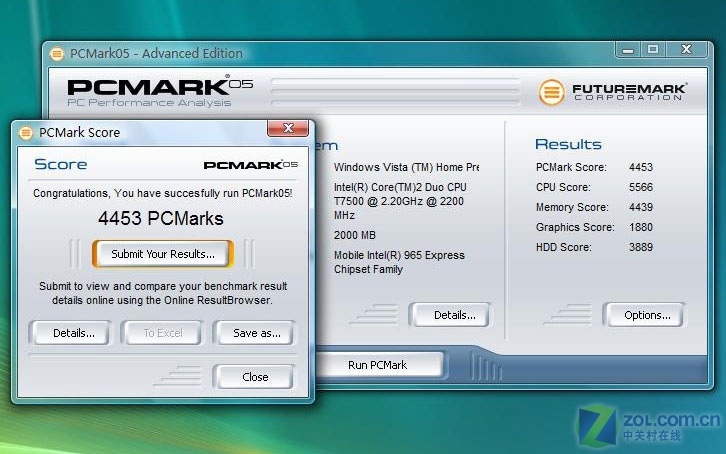Click the Futuremark Corporation wordmark
The image size is (726, 454).
pyautogui.click(x=629, y=92)
